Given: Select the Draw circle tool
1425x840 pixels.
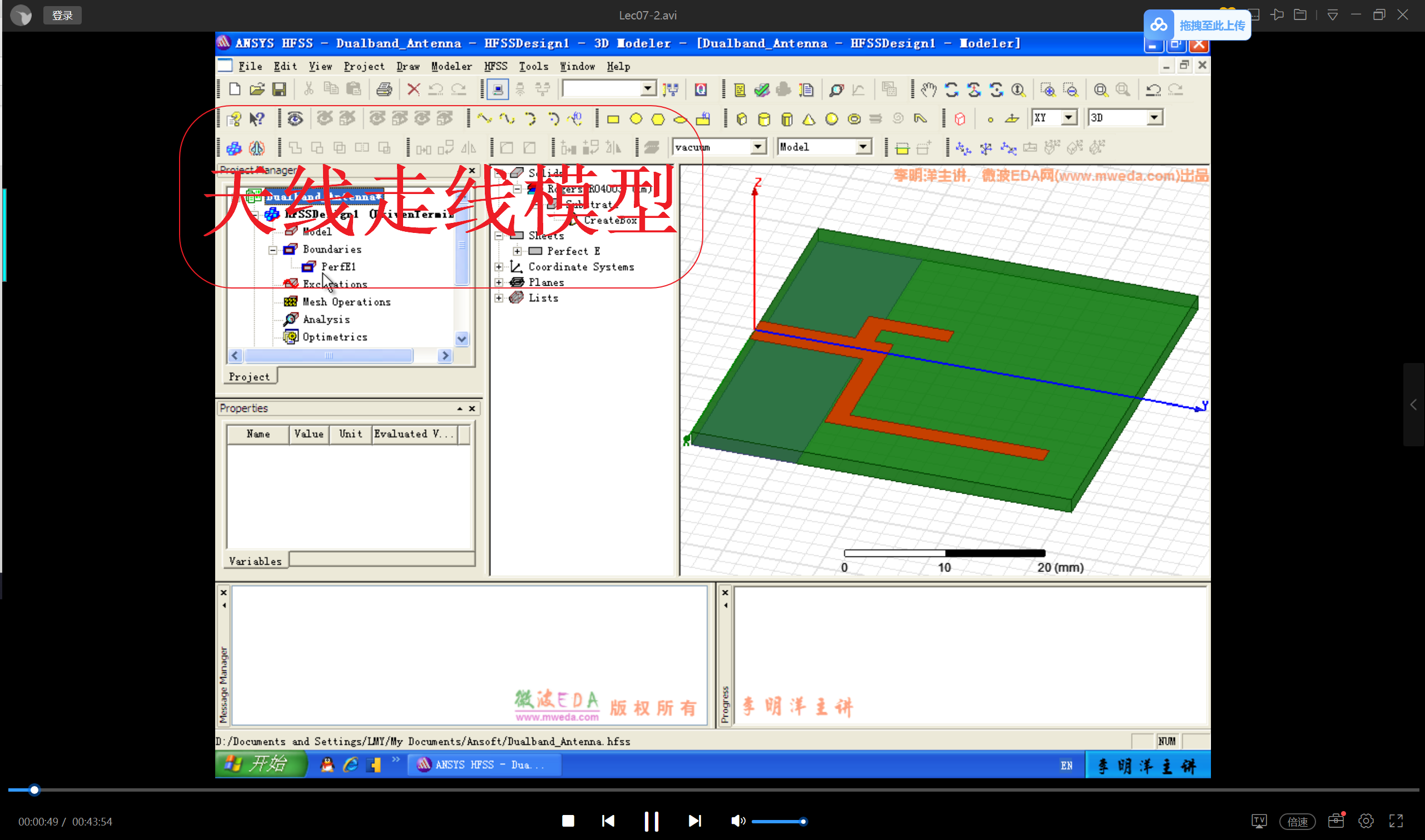Looking at the screenshot, I should pyautogui.click(x=635, y=119).
